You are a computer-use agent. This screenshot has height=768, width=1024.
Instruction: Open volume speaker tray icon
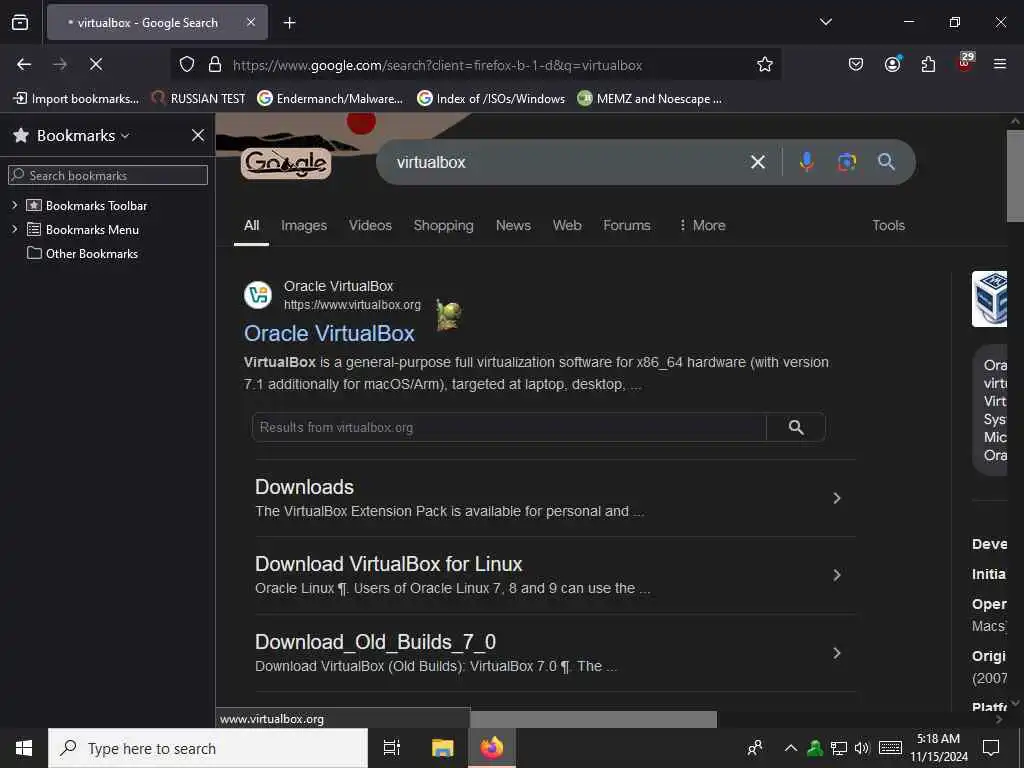[862, 748]
